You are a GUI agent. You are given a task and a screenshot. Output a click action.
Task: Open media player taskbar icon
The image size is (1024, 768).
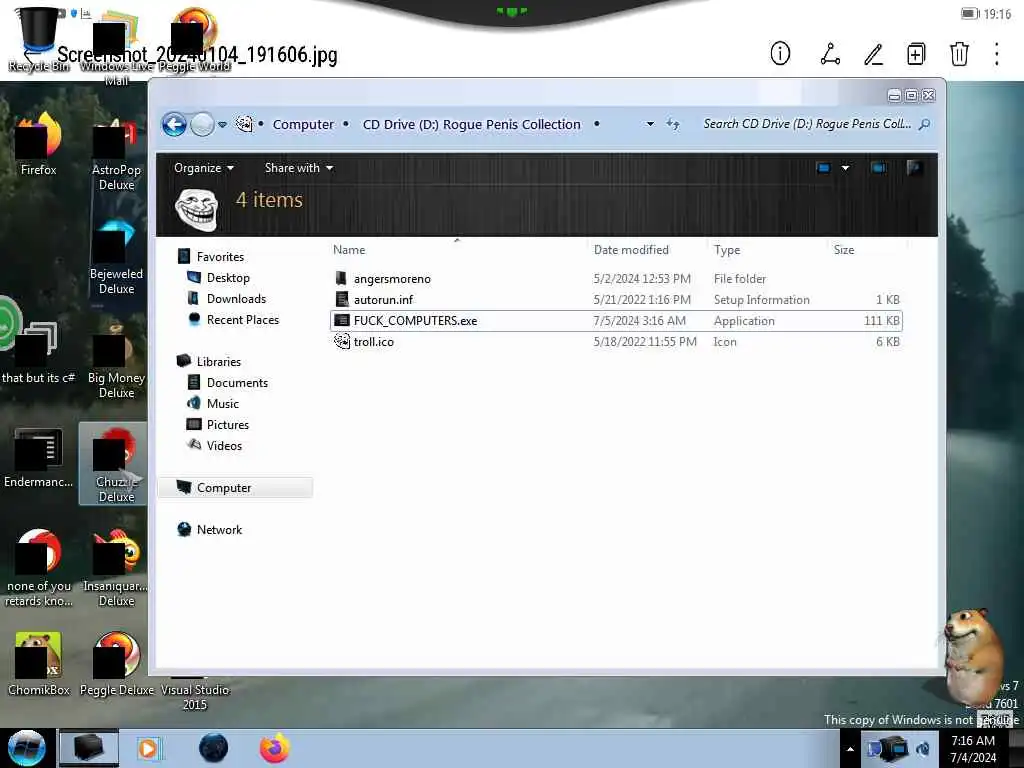tap(148, 748)
